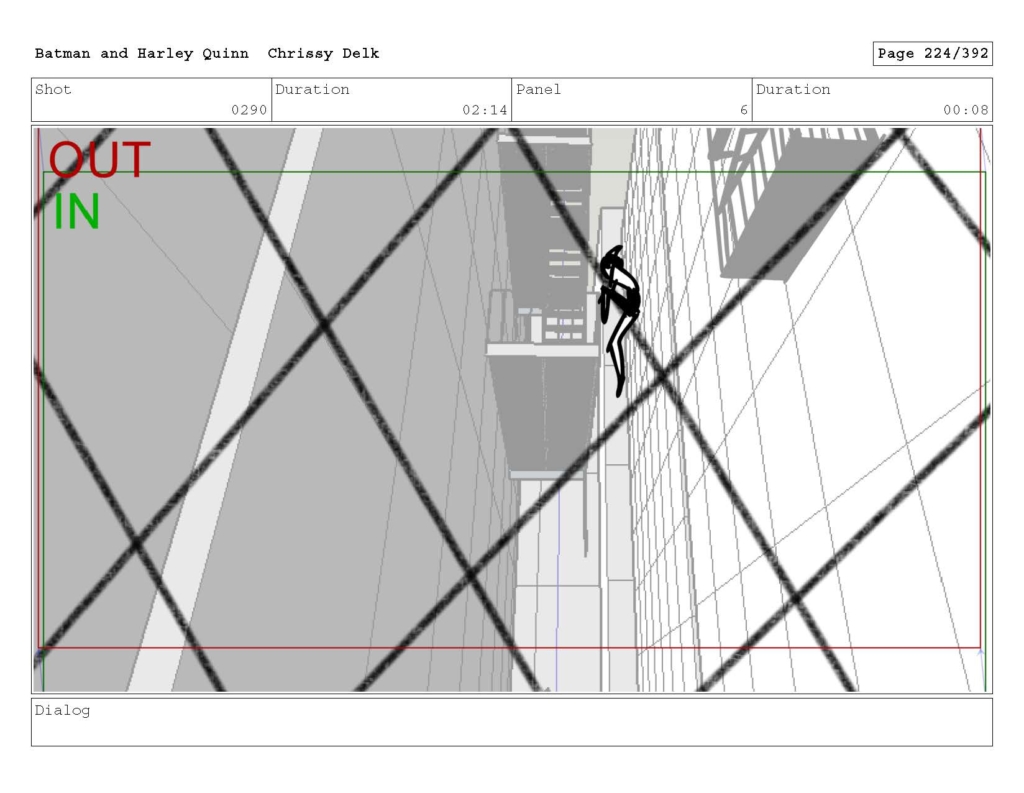Click the artist name 'Chrissy Delk'
Image resolution: width=1024 pixels, height=793 pixels.
(x=323, y=54)
